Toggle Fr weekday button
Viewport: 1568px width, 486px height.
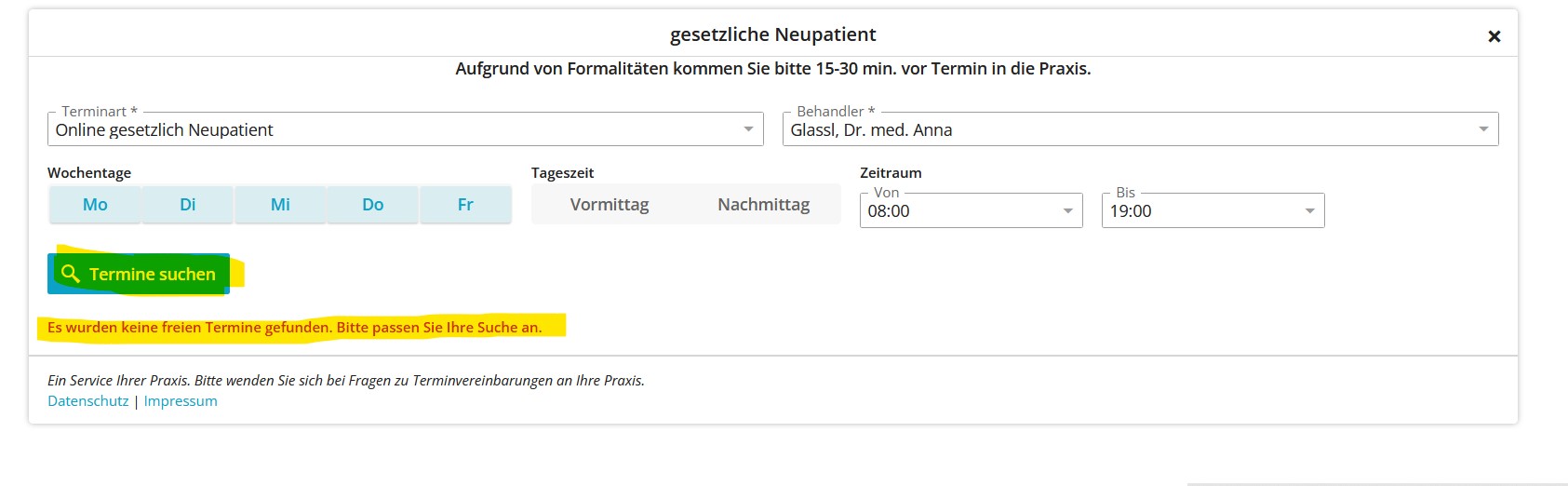pos(465,205)
